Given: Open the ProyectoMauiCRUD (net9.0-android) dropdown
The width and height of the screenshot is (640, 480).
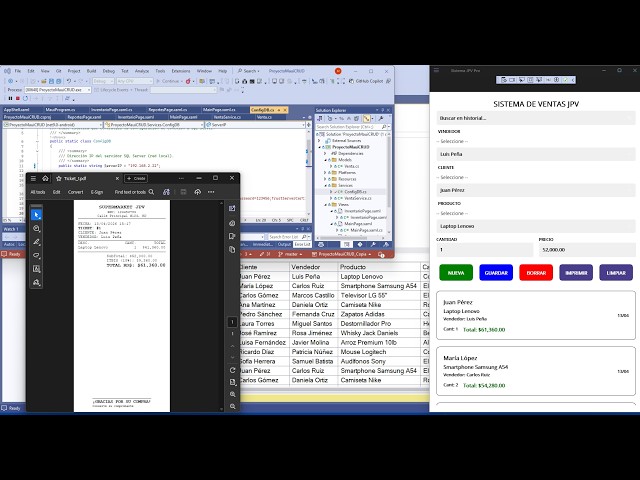Looking at the screenshot, I should coord(53,124).
